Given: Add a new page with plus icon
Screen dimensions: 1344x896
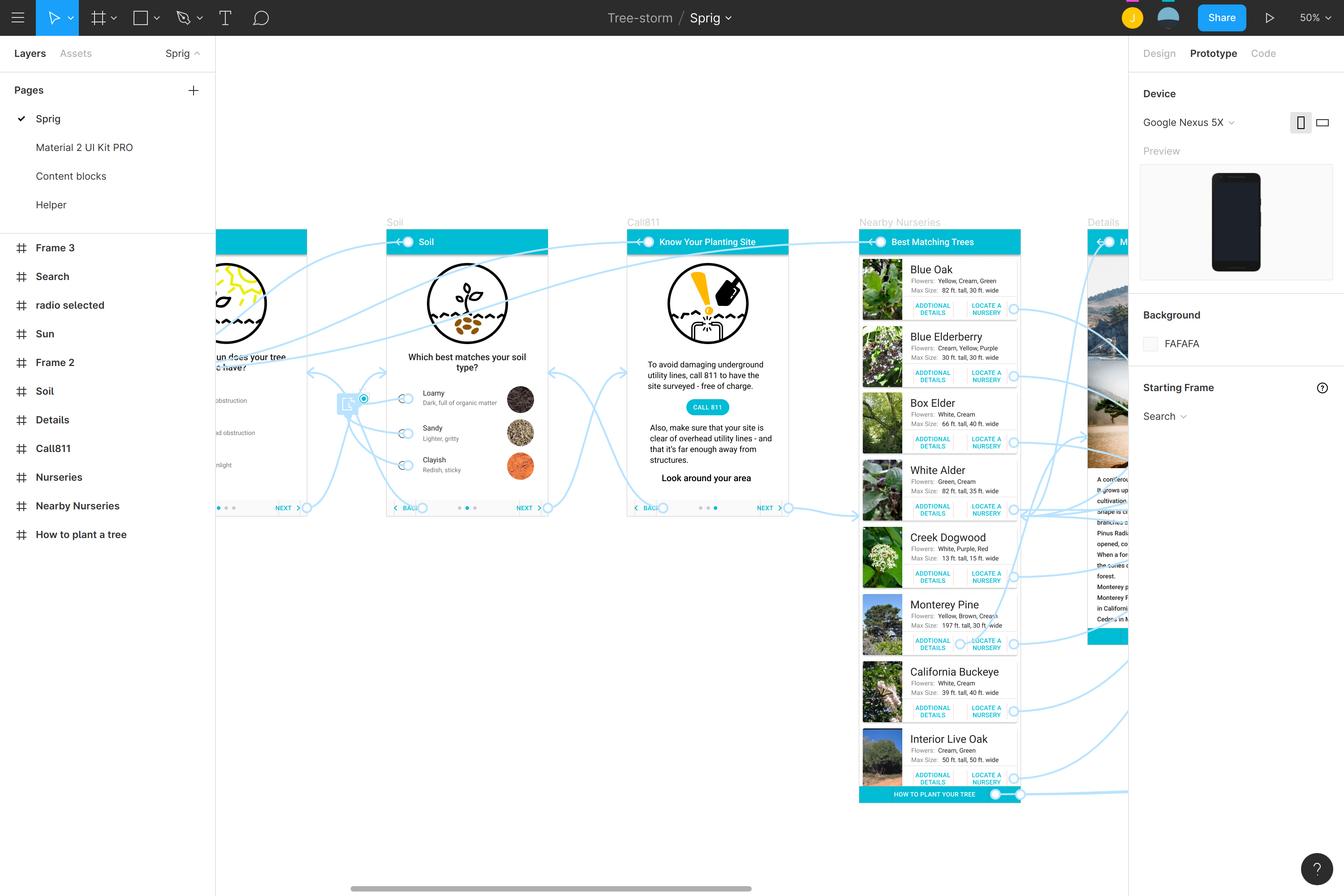Looking at the screenshot, I should coord(193,90).
